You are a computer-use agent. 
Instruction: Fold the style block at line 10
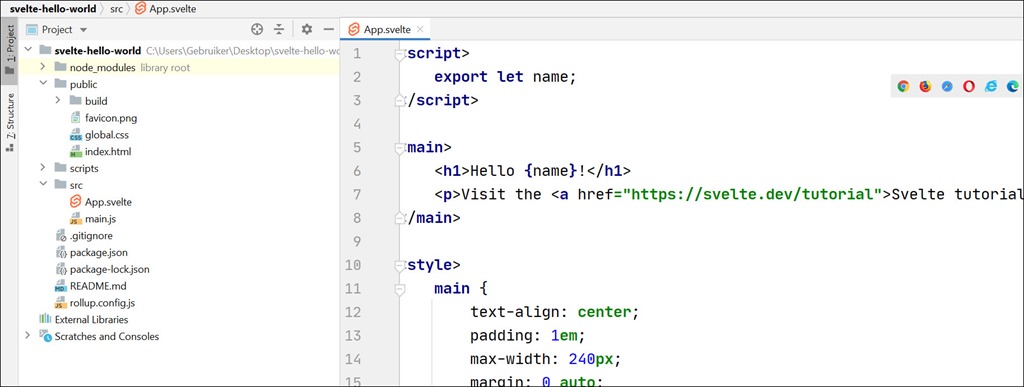click(x=400, y=266)
